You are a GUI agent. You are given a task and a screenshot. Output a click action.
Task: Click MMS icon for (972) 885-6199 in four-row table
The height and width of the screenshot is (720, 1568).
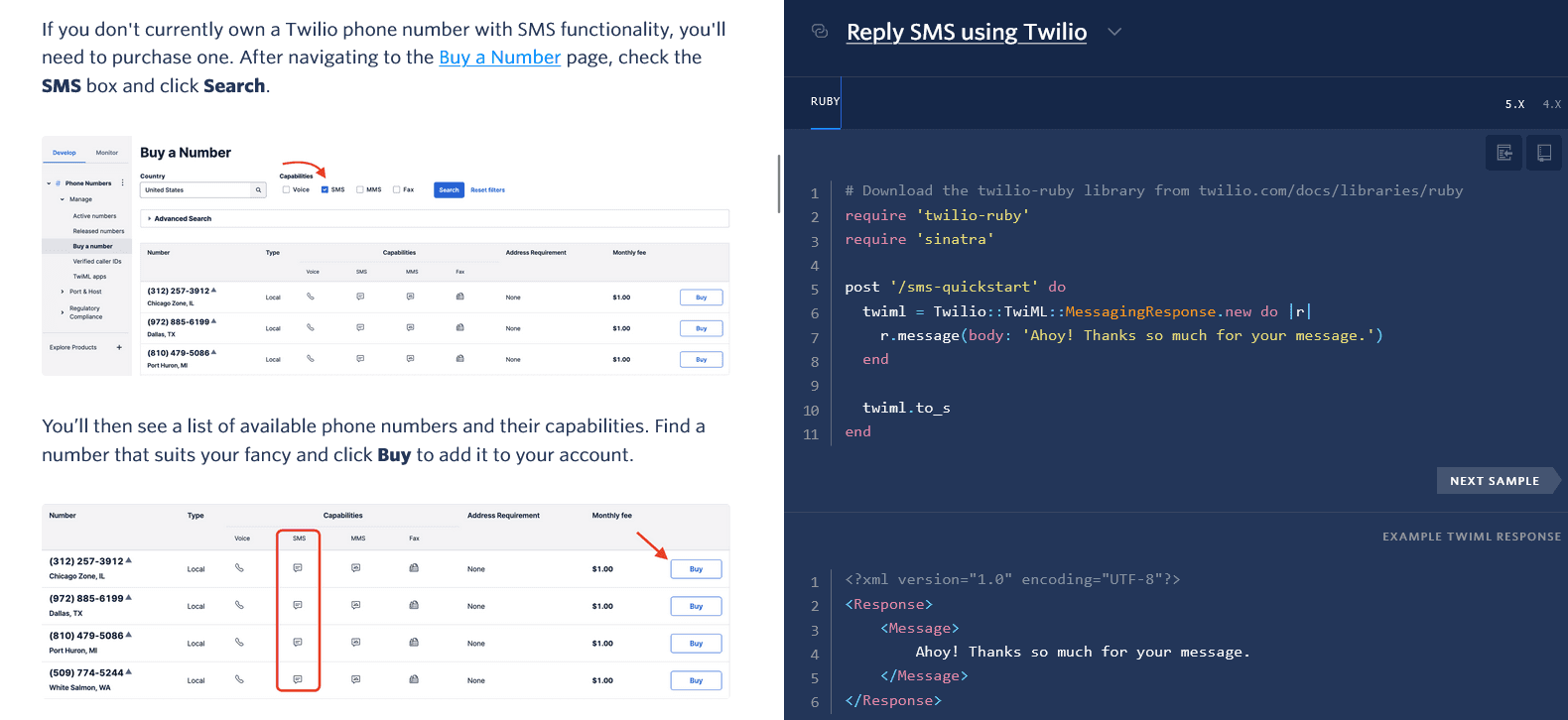click(x=355, y=605)
